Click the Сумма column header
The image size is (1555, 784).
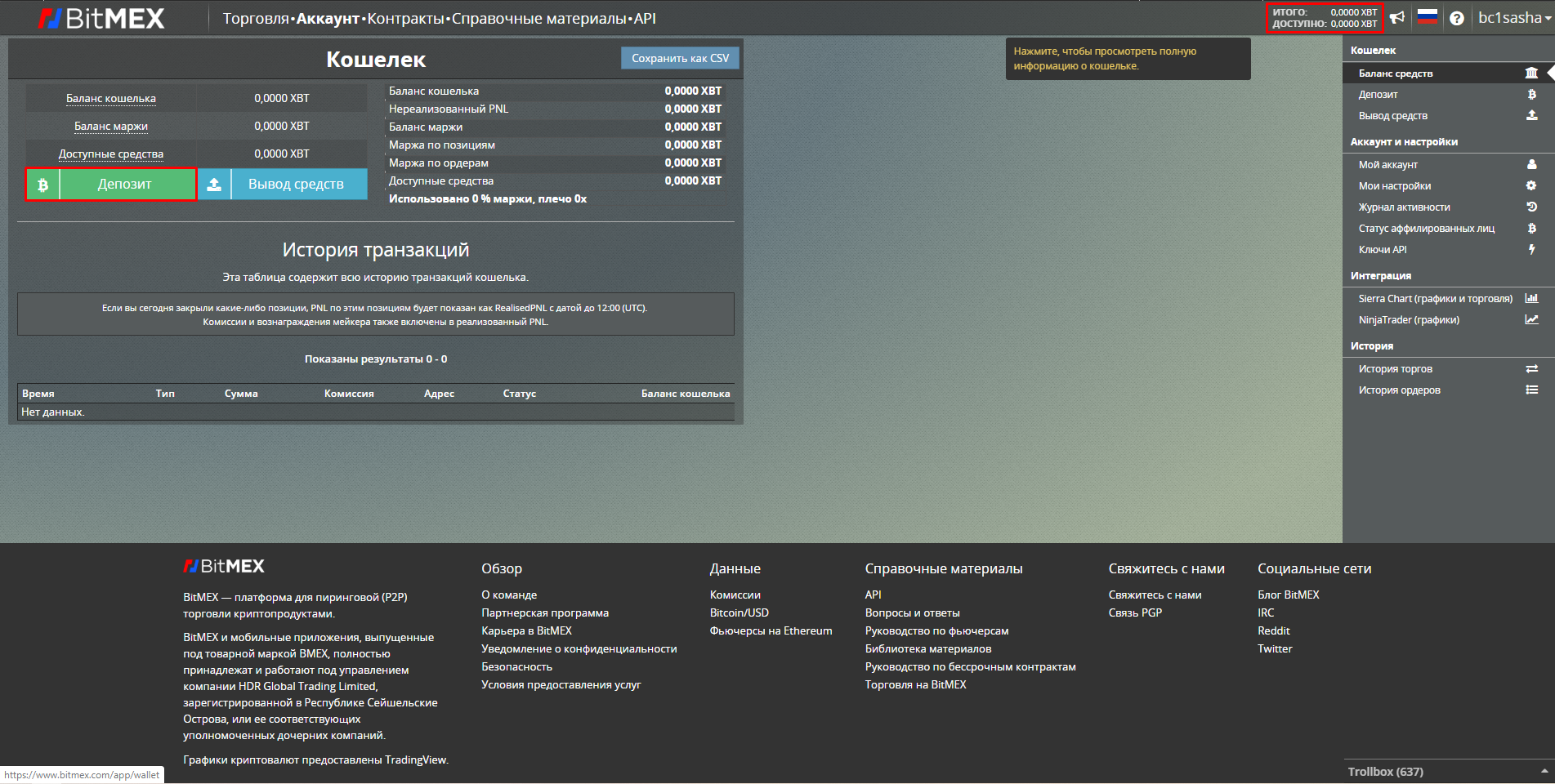(x=241, y=394)
